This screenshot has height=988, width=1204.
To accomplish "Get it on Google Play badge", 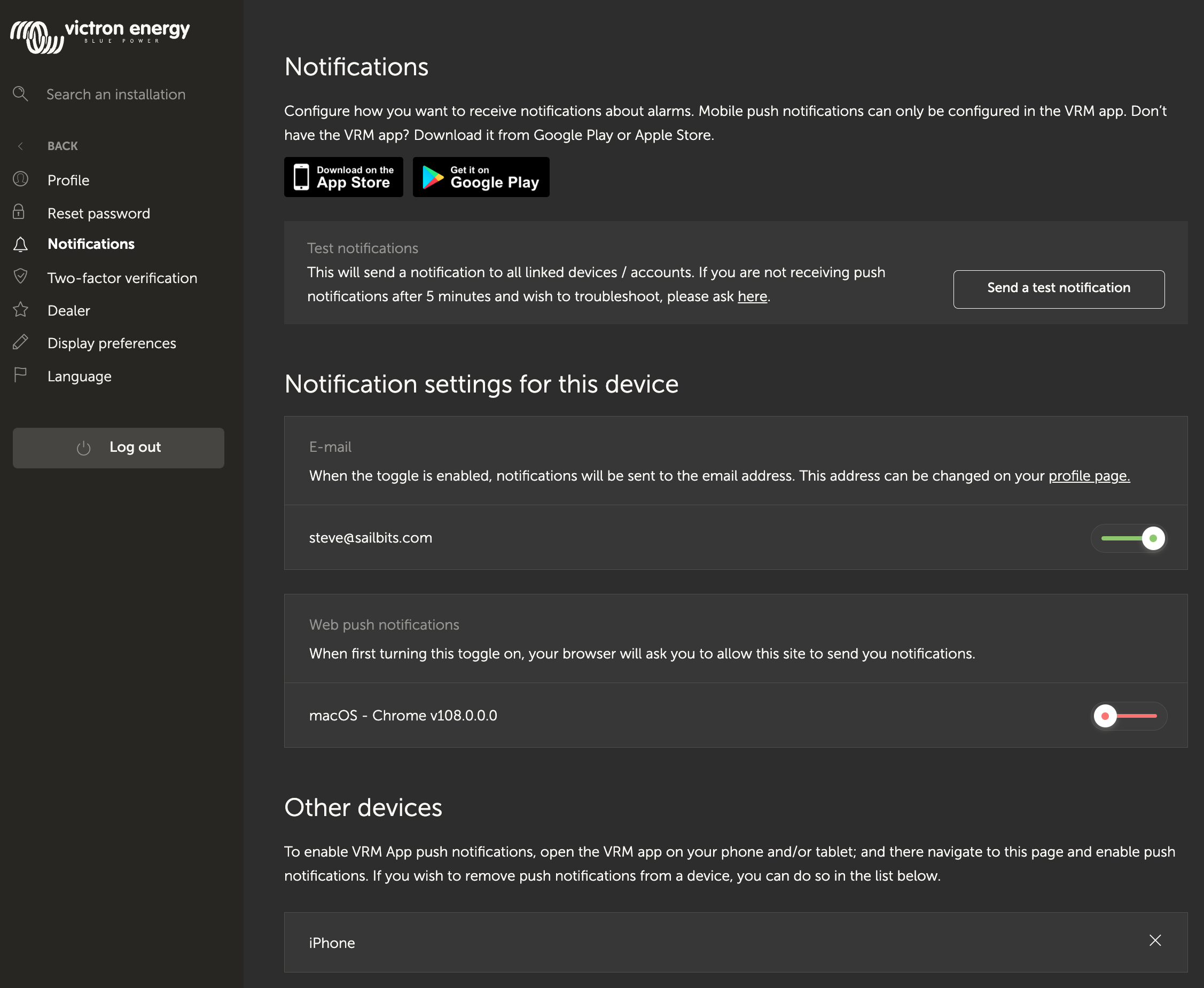I will [481, 177].
